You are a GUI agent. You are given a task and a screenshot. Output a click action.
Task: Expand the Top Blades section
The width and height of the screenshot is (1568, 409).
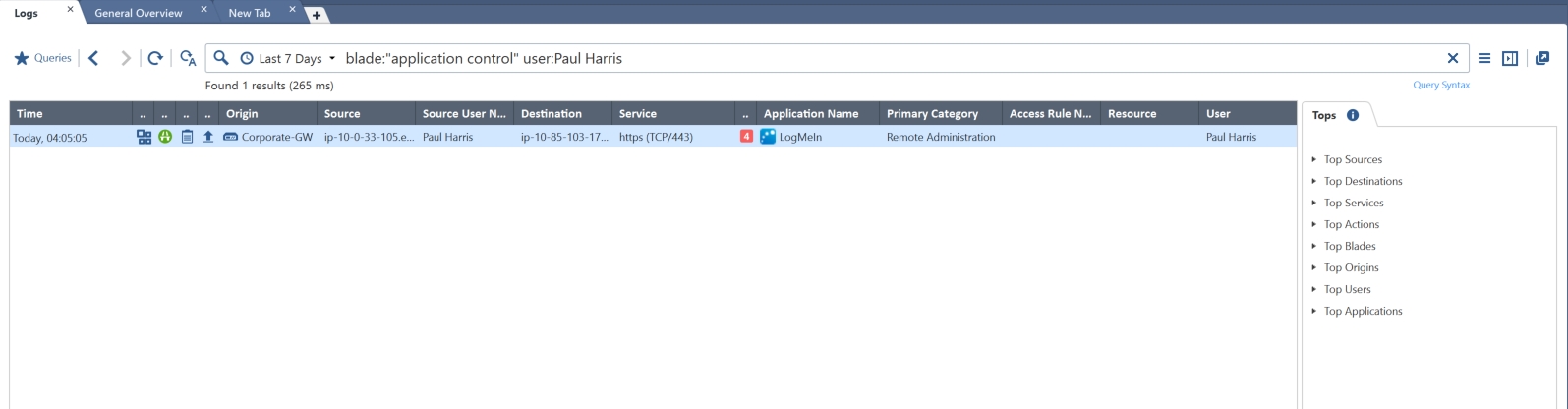(x=1349, y=246)
